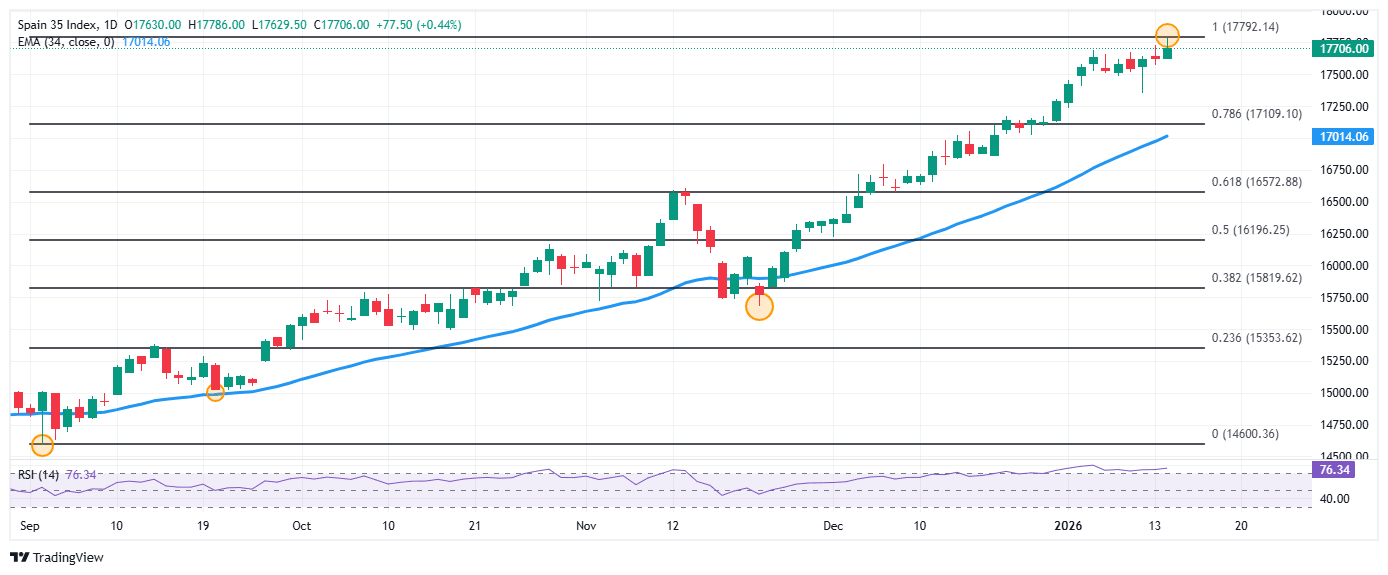Image resolution: width=1388 pixels, height=575 pixels.
Task: Click the orange circle at the chart high
Action: (1167, 35)
